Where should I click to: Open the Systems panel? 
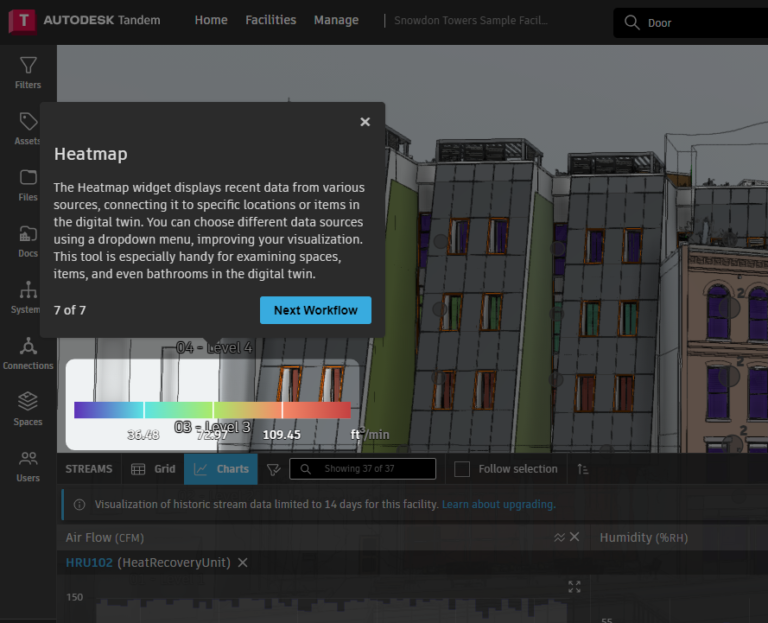(x=28, y=297)
